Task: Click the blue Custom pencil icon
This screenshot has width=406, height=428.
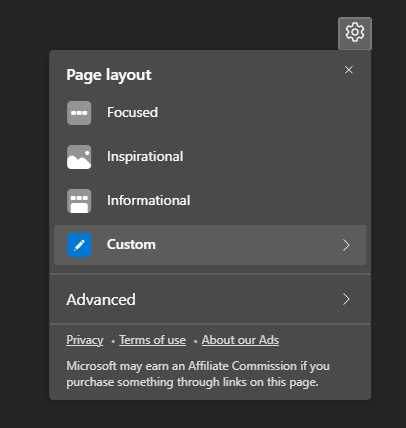Action: point(79,245)
